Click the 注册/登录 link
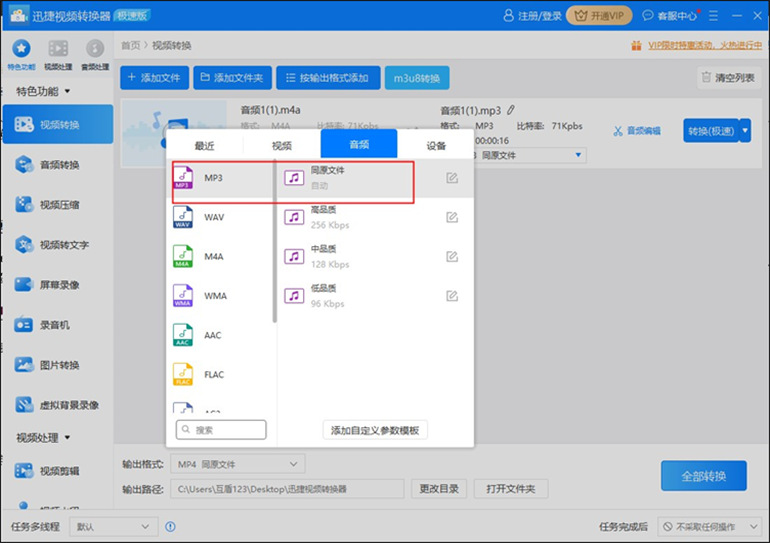 click(533, 16)
